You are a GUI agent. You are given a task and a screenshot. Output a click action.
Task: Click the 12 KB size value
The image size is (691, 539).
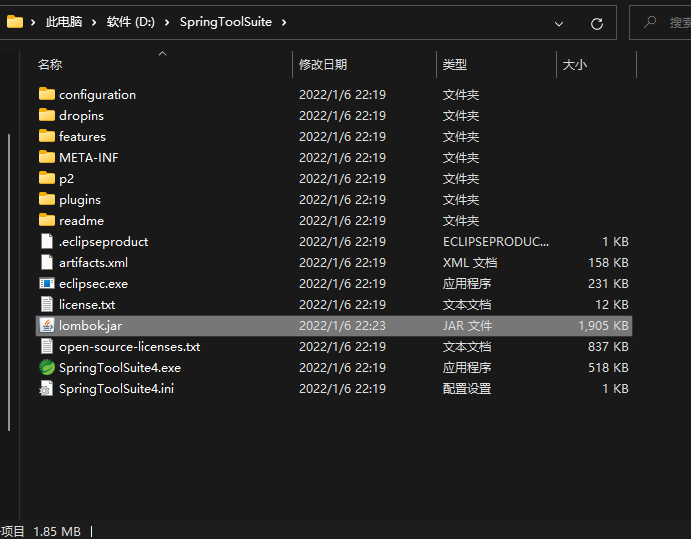pyautogui.click(x=612, y=305)
